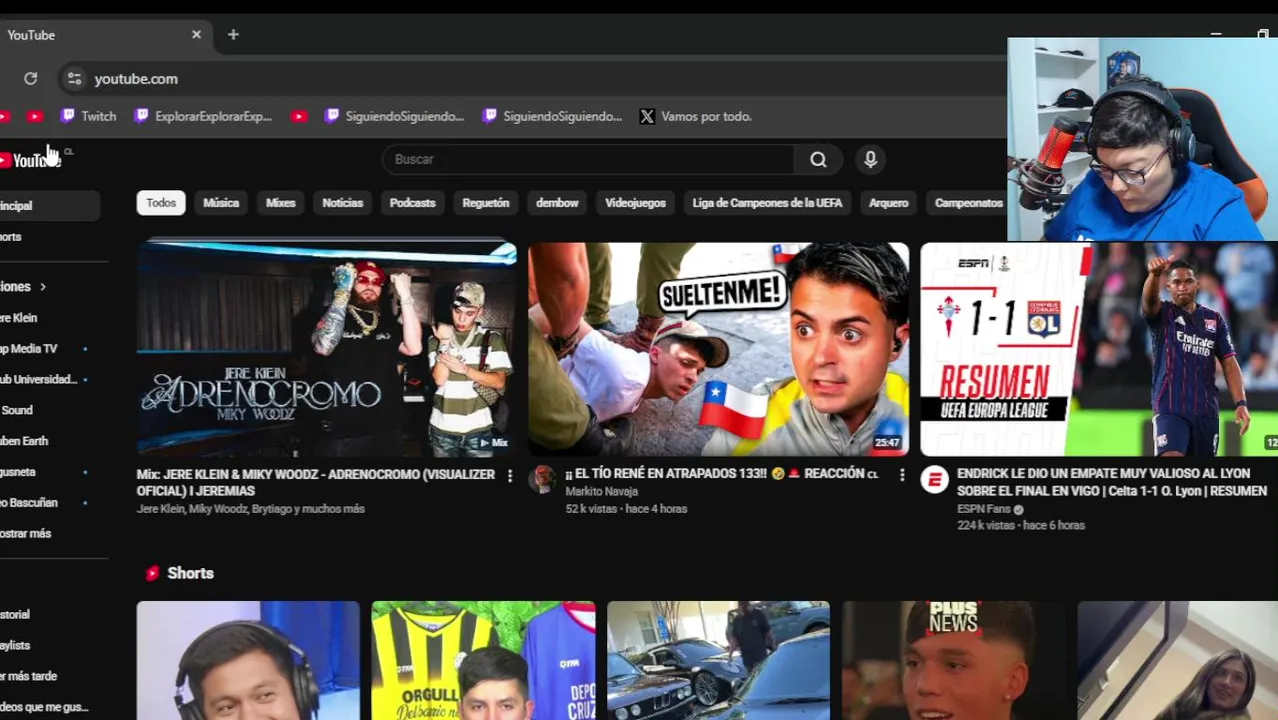Open site information icon in address bar

pos(74,78)
